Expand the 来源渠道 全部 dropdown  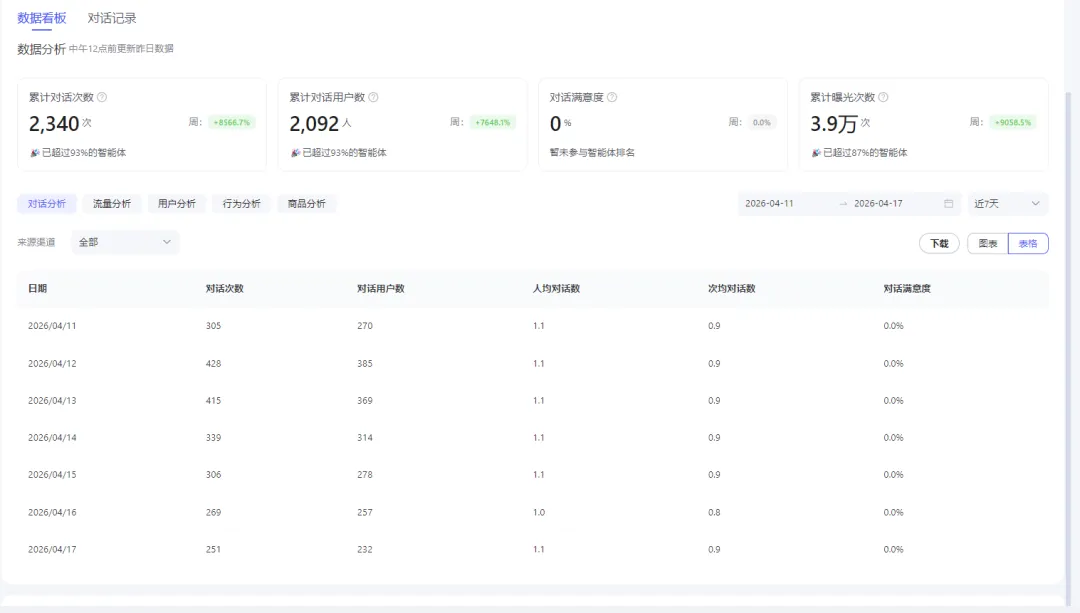pyautogui.click(x=125, y=242)
